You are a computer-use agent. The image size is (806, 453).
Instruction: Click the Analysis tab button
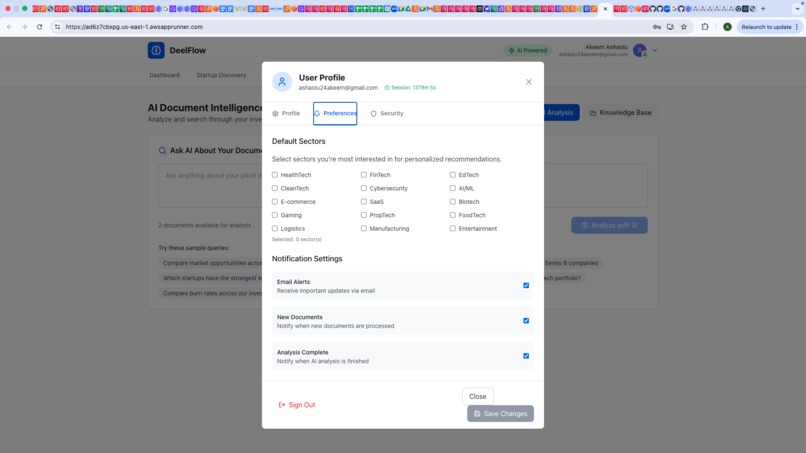click(560, 113)
